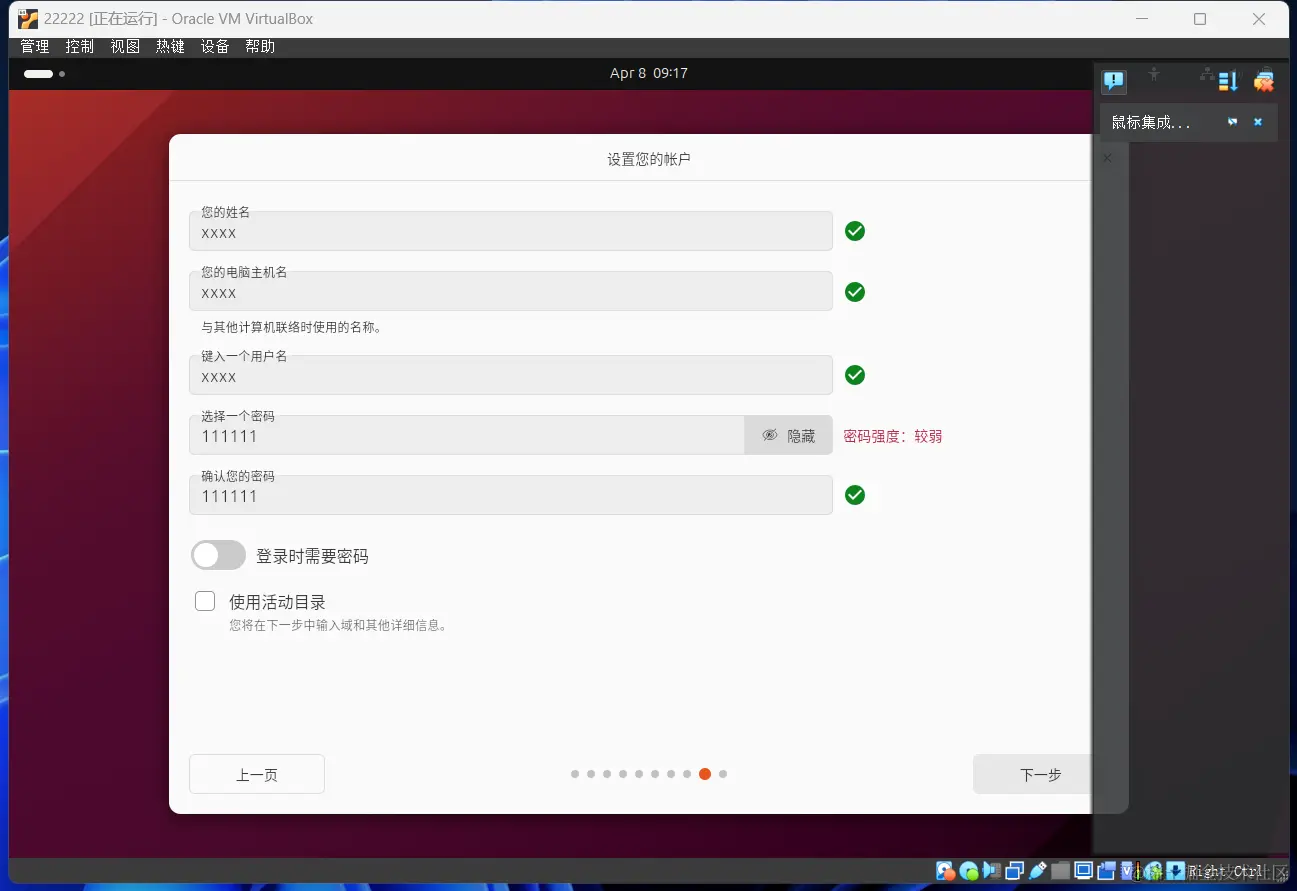
Task: Open the 热键 menu
Action: click(170, 47)
